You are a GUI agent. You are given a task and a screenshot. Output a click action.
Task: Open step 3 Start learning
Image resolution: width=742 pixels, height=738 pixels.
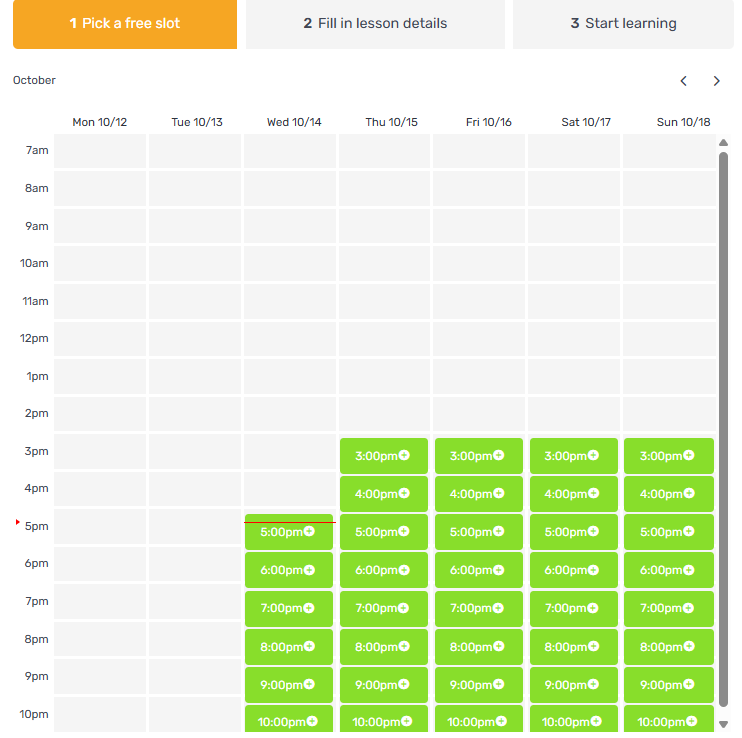623,24
